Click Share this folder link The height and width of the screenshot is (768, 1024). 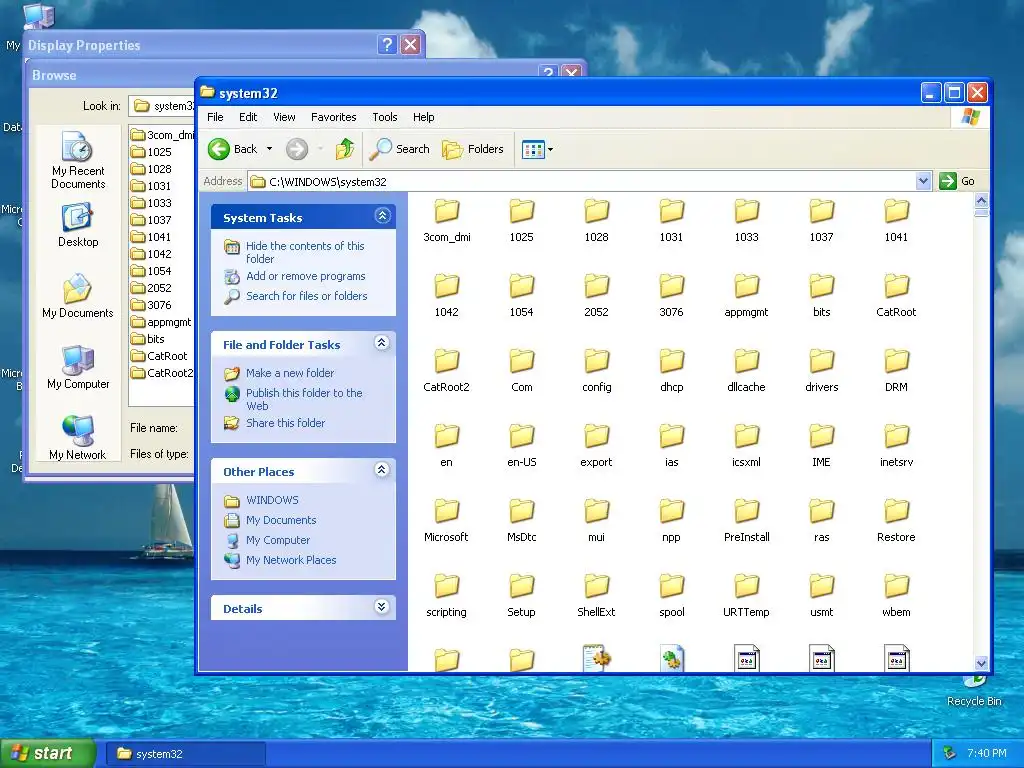(285, 423)
